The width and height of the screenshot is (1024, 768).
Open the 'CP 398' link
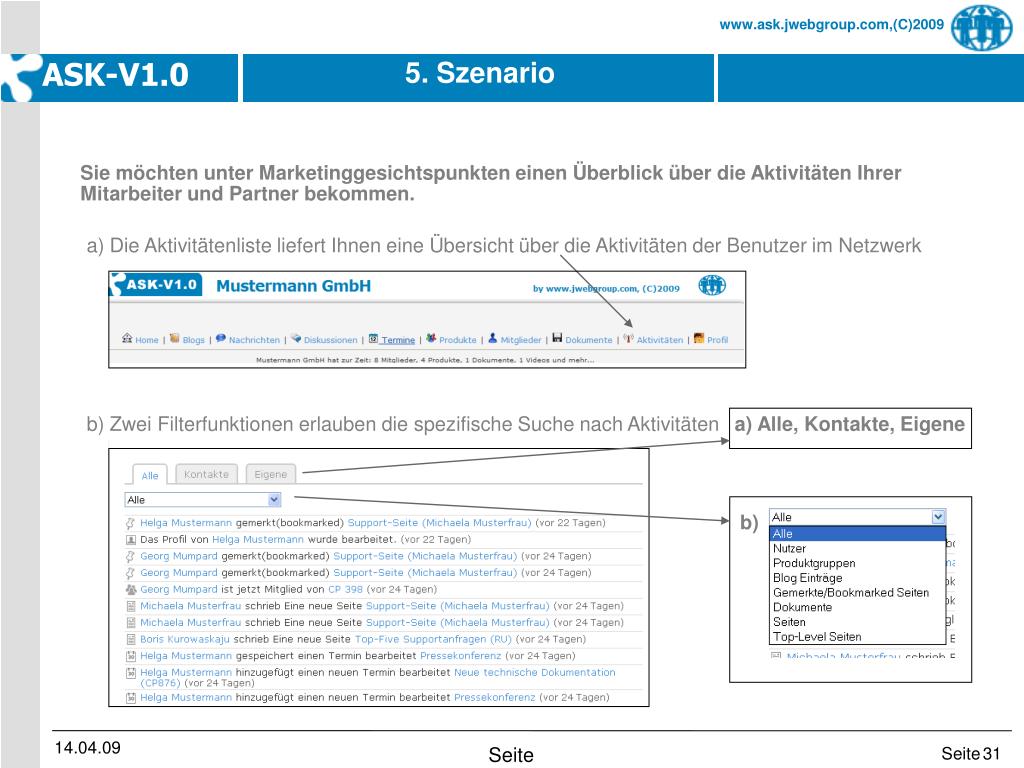click(x=345, y=590)
